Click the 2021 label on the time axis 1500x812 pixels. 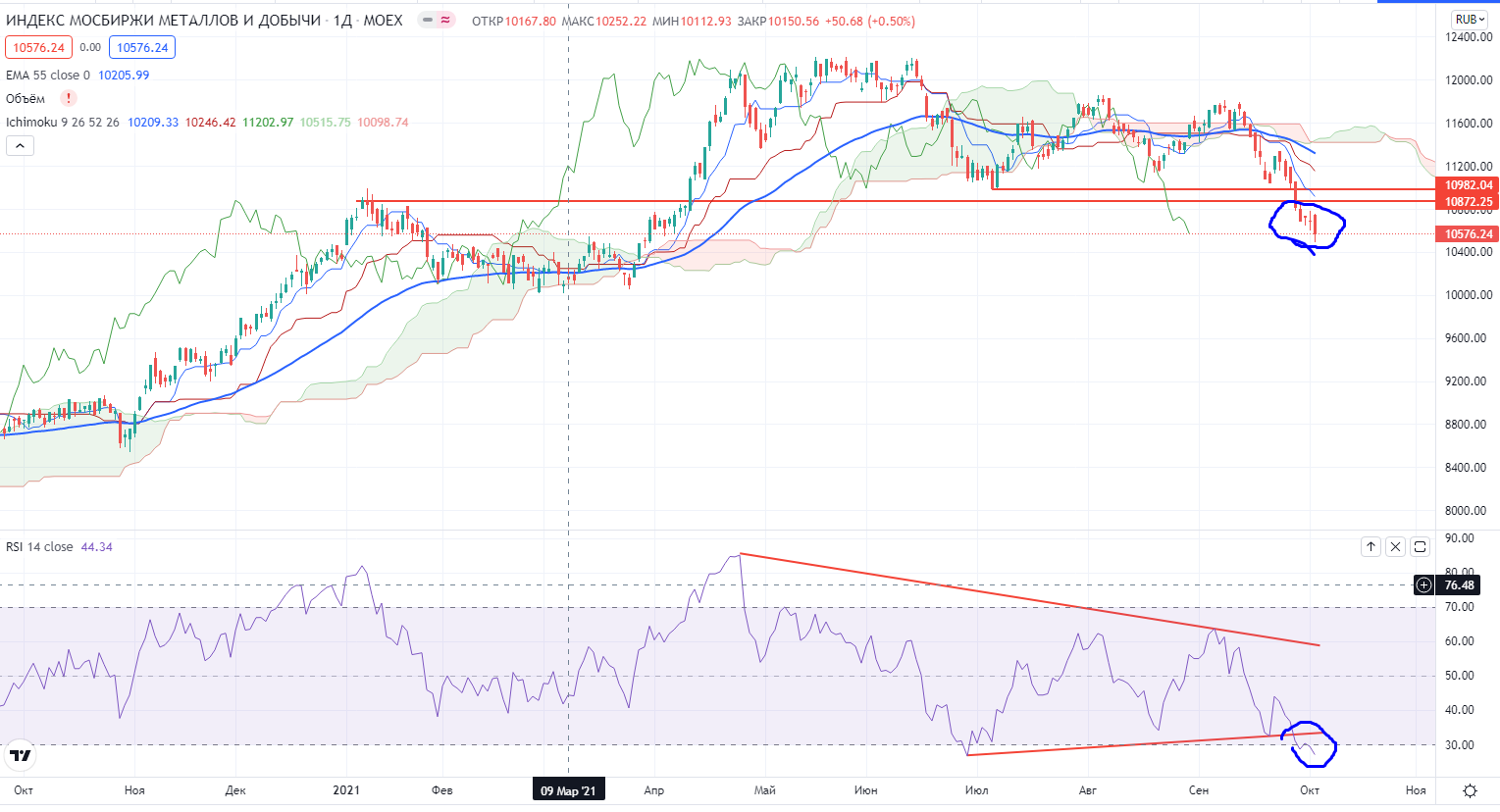[346, 790]
